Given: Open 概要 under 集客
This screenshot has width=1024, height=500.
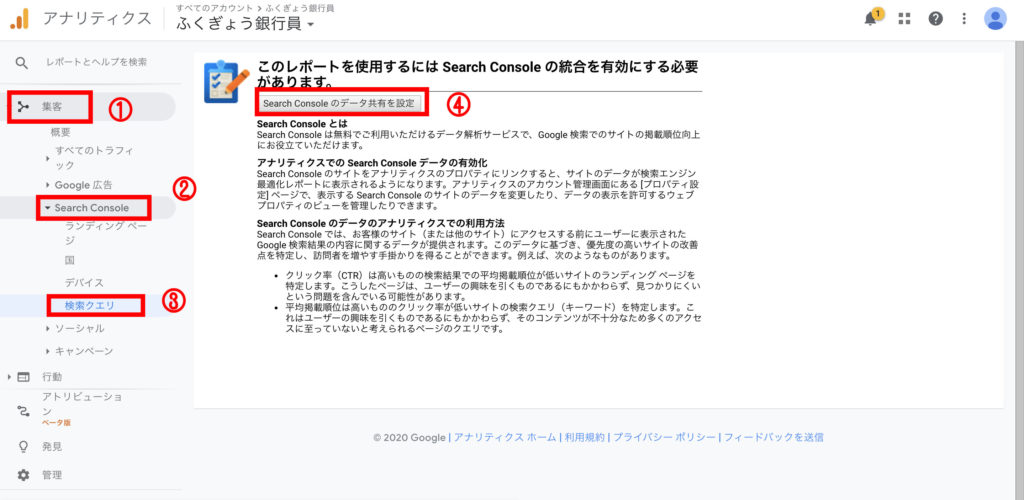Looking at the screenshot, I should (x=61, y=133).
